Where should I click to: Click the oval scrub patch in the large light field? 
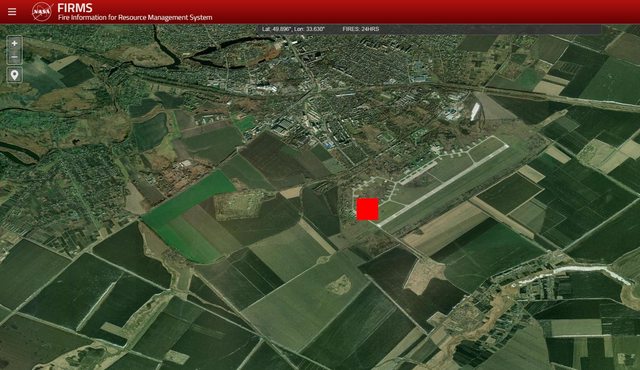[x=338, y=285]
